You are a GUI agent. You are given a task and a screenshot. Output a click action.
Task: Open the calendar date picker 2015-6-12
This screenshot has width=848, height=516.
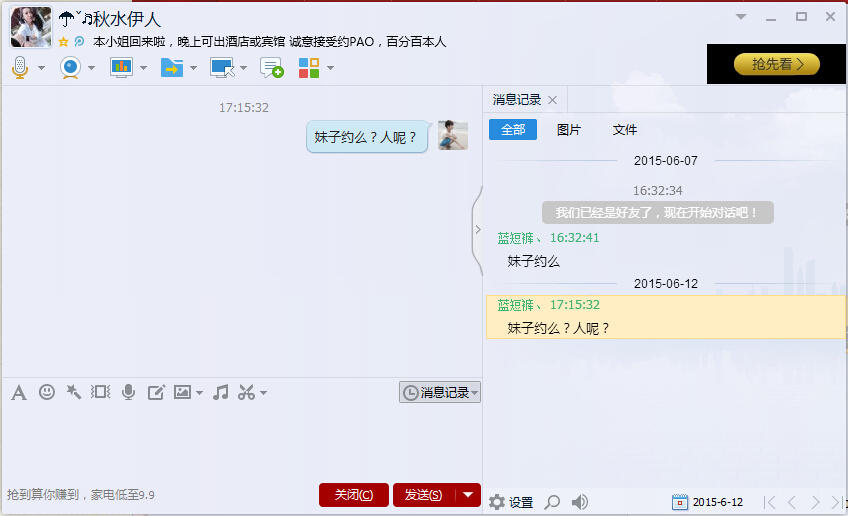[707, 502]
